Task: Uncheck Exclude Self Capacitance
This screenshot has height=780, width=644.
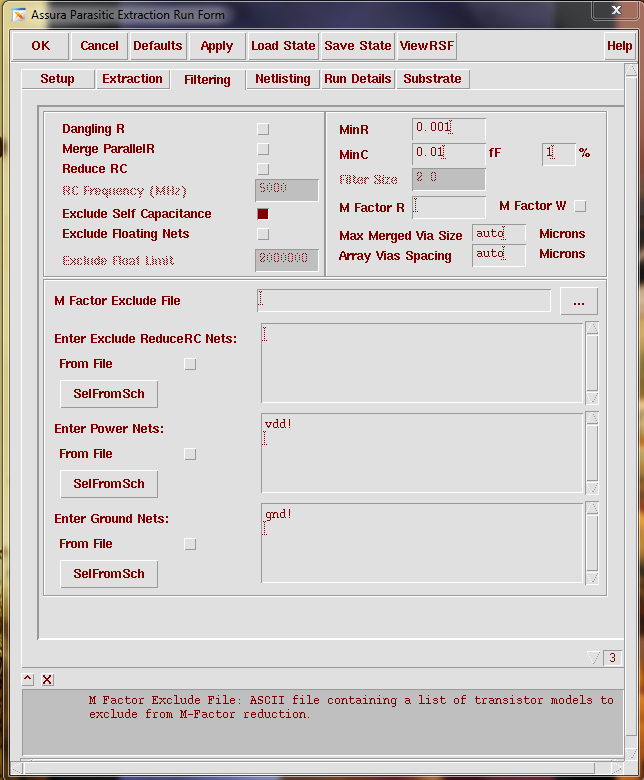Action: 263,214
